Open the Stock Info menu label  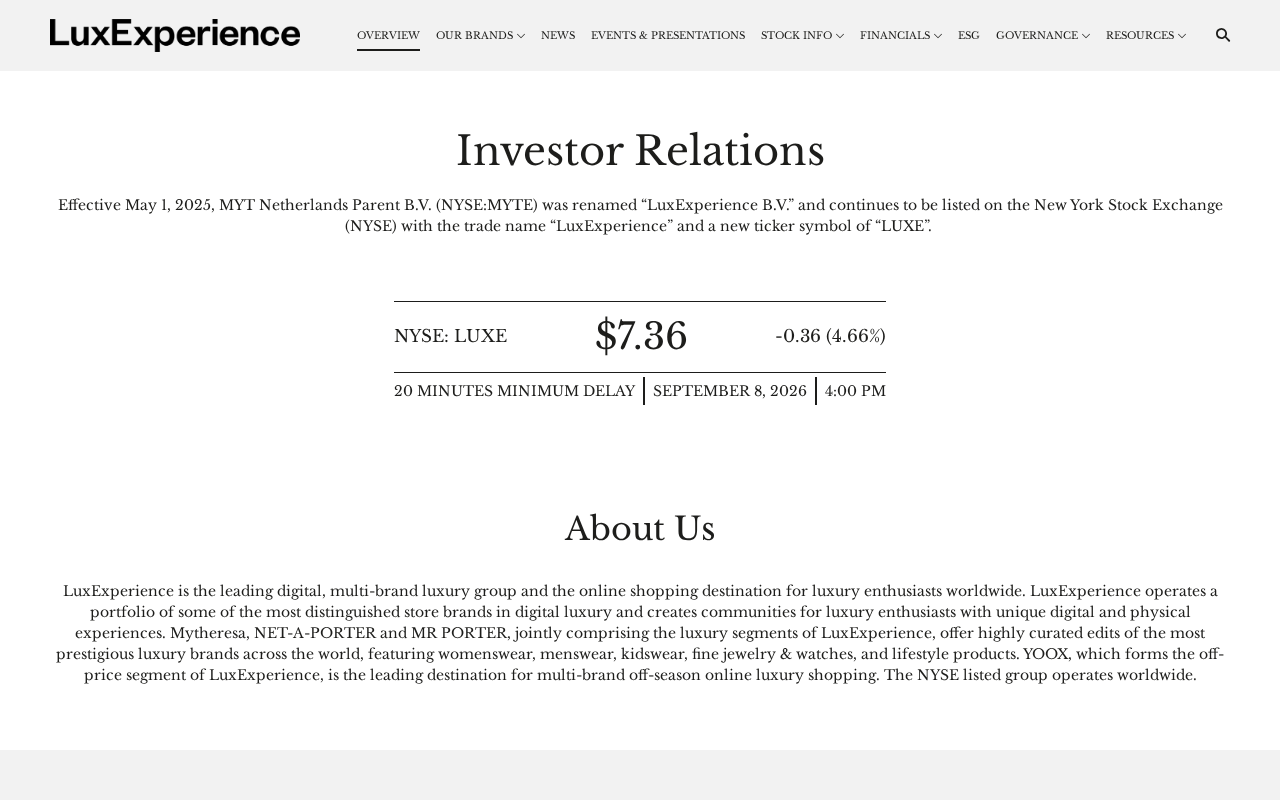click(796, 36)
